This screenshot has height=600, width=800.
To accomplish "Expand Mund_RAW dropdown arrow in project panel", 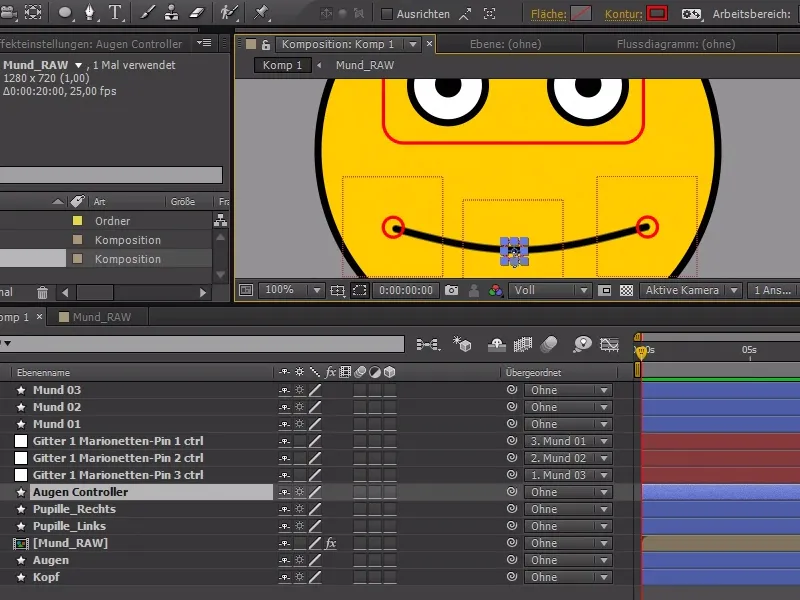I will click(x=78, y=65).
